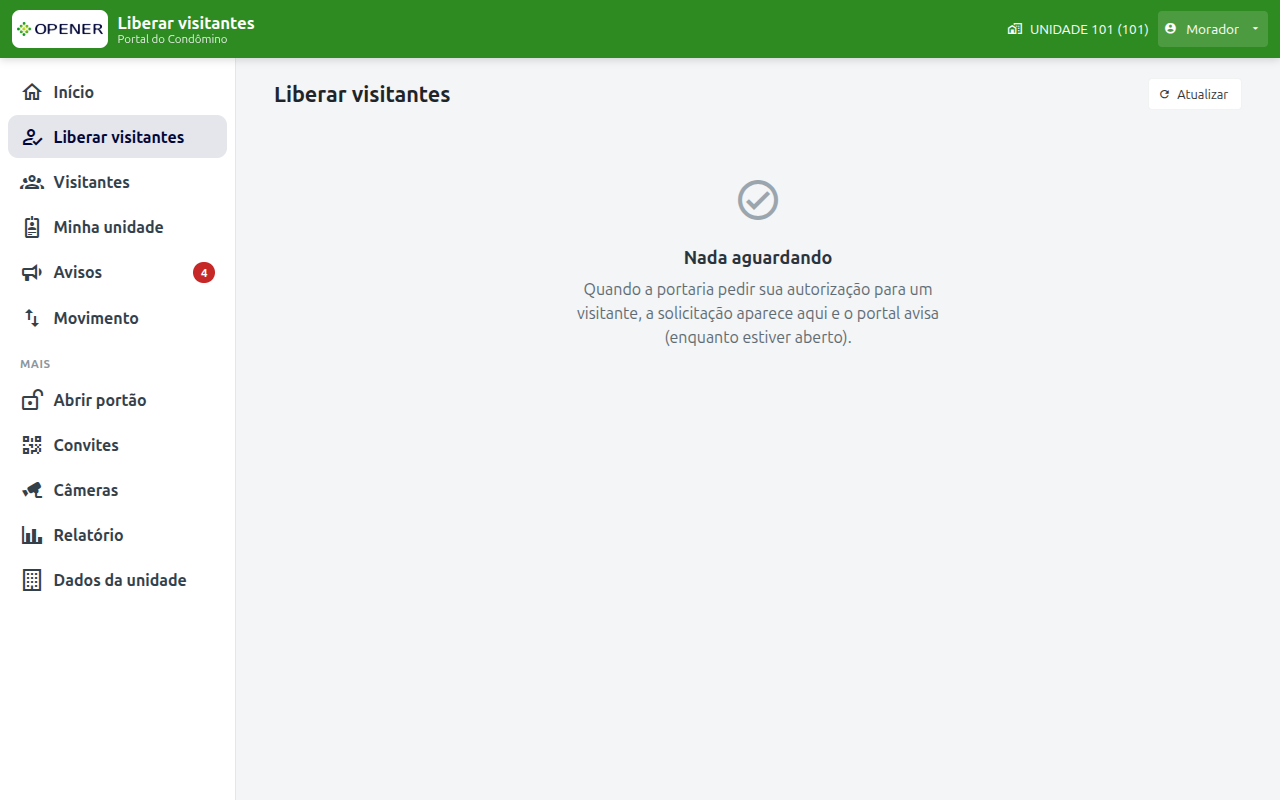Click the Morador account button label
Image resolution: width=1280 pixels, height=800 pixels.
coord(1212,29)
